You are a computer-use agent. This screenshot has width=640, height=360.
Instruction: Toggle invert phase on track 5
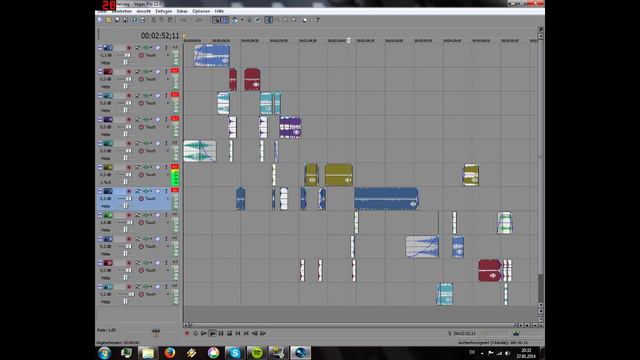click(x=138, y=144)
